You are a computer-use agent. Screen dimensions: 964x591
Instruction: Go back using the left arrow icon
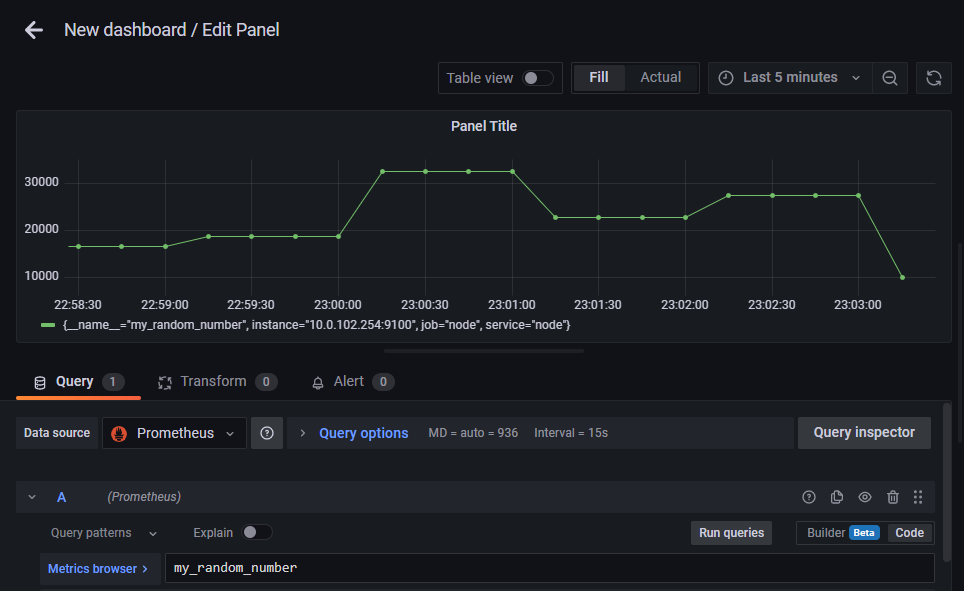click(x=34, y=30)
